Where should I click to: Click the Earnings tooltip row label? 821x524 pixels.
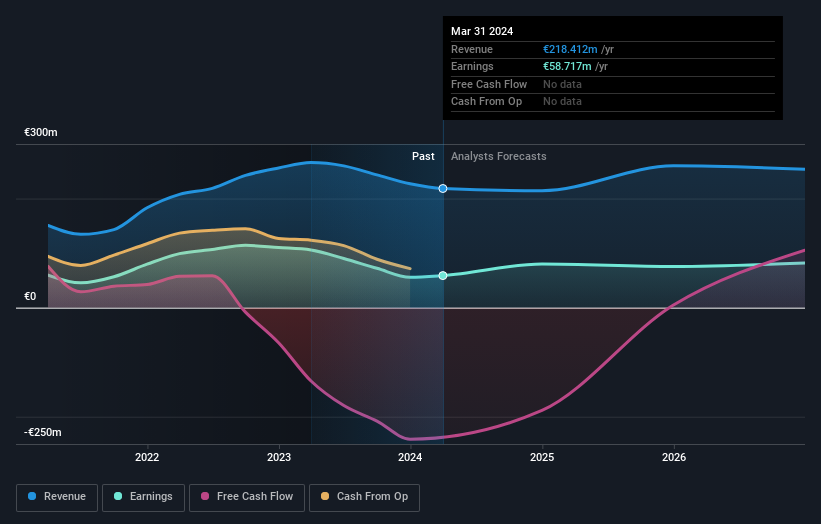472,66
